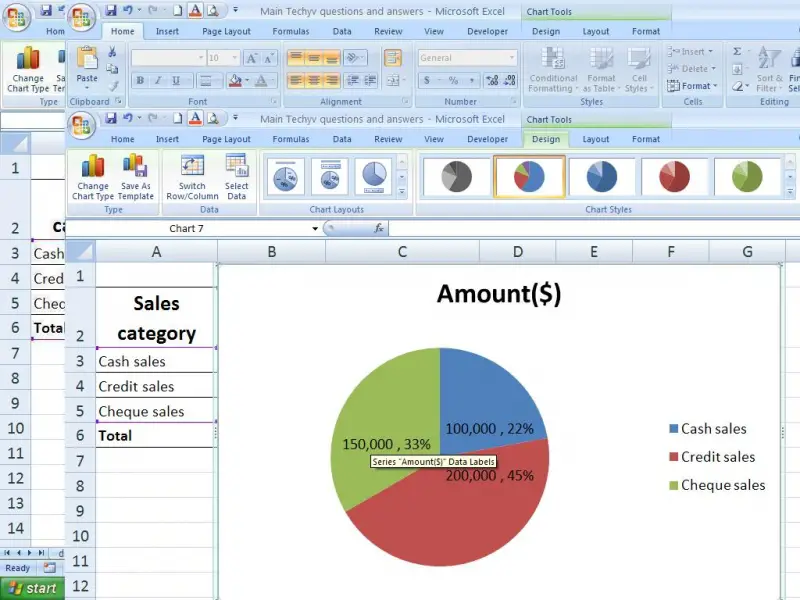Click Decrease Indent icon

point(352,80)
